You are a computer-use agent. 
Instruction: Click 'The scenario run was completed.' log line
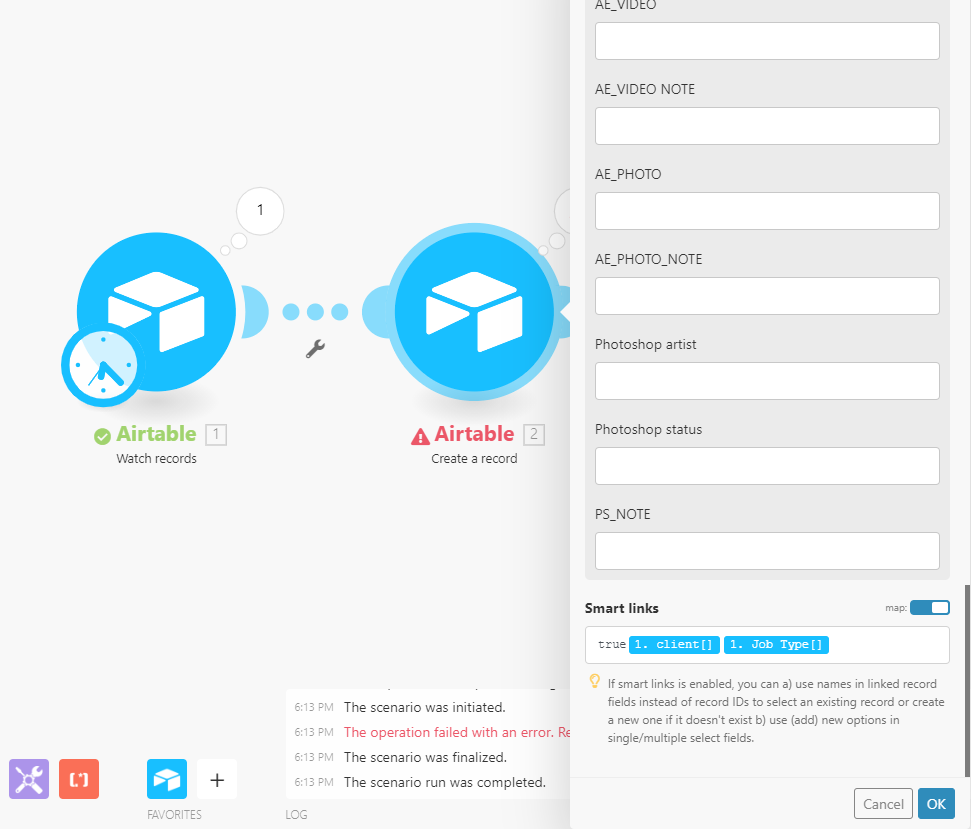click(x=445, y=782)
